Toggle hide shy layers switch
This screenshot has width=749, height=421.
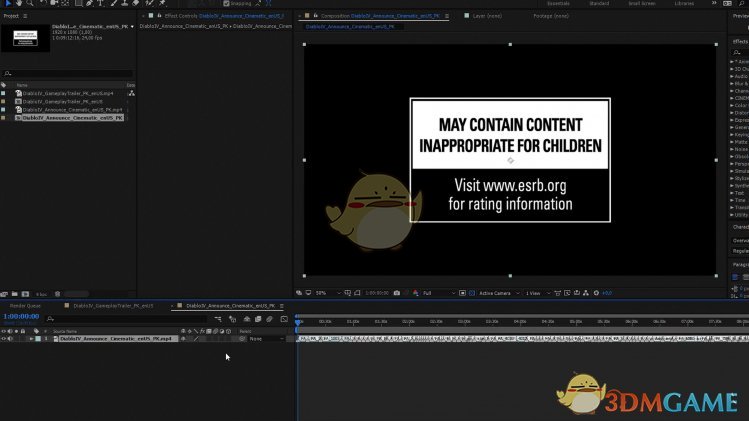coord(246,319)
